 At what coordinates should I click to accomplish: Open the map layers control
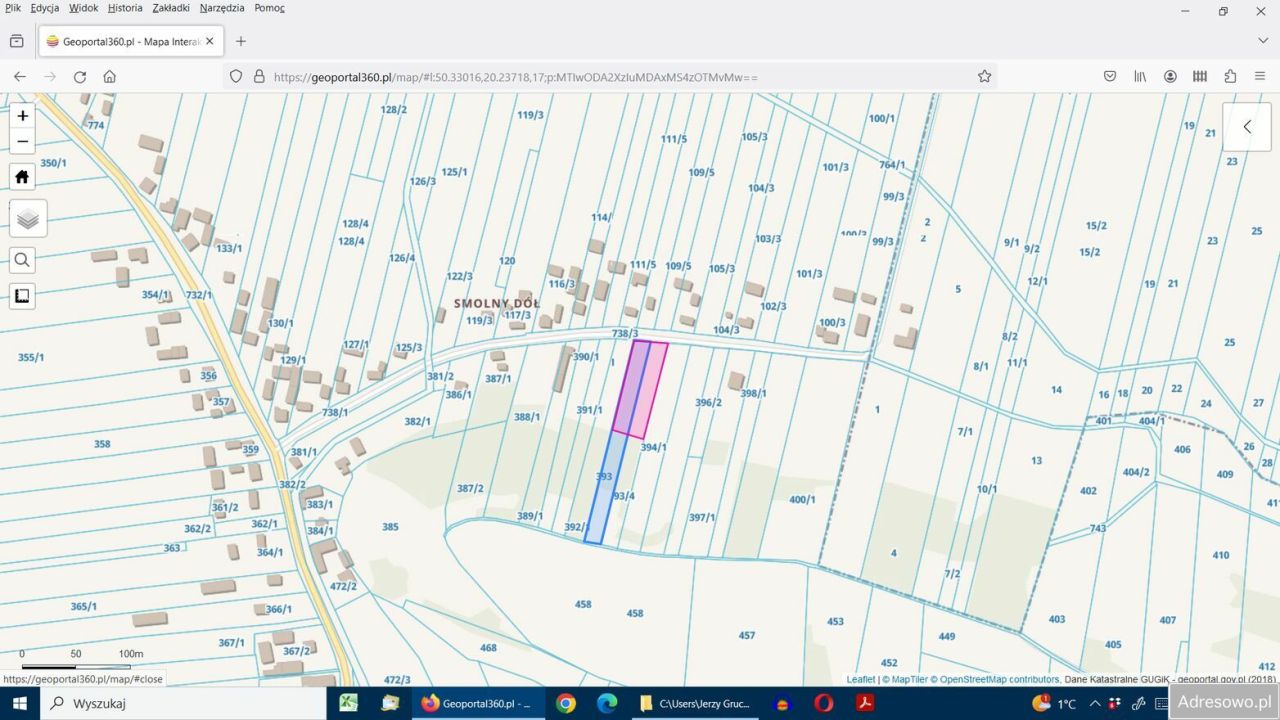click(x=27, y=219)
